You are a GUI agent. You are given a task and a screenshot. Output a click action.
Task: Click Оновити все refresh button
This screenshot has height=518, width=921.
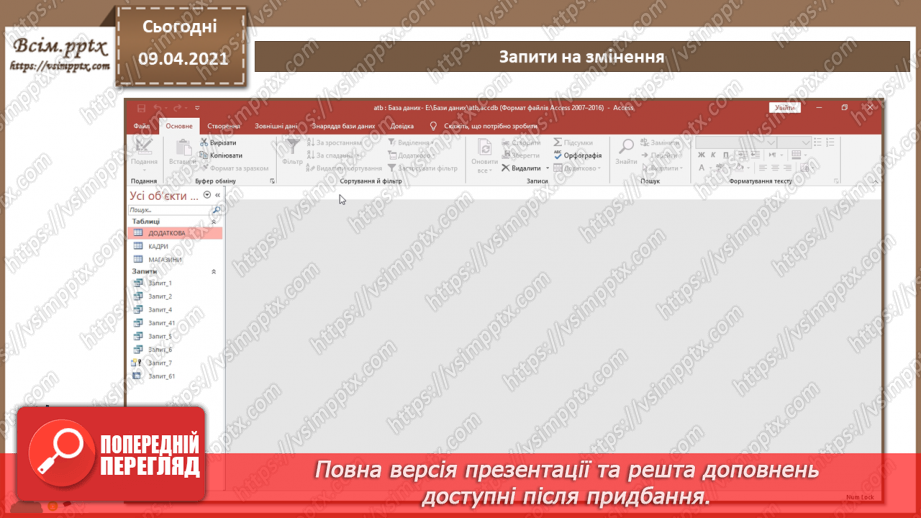(x=485, y=156)
